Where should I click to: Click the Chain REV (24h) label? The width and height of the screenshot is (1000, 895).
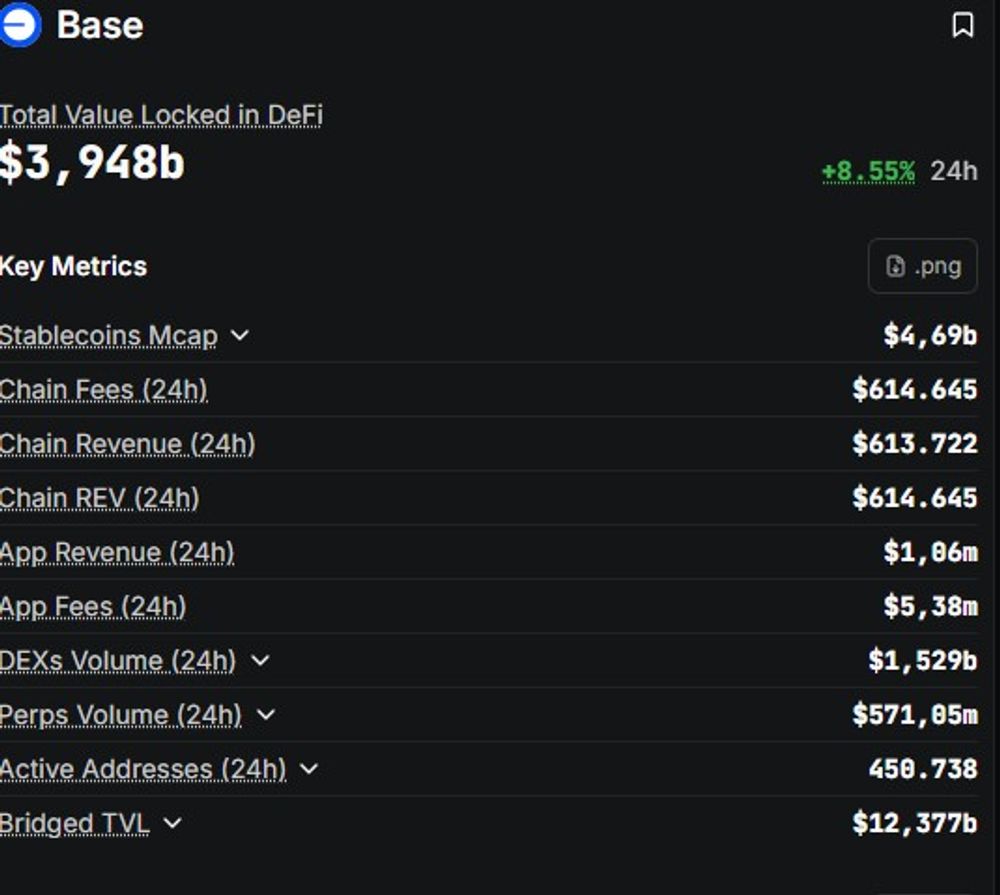tap(99, 498)
